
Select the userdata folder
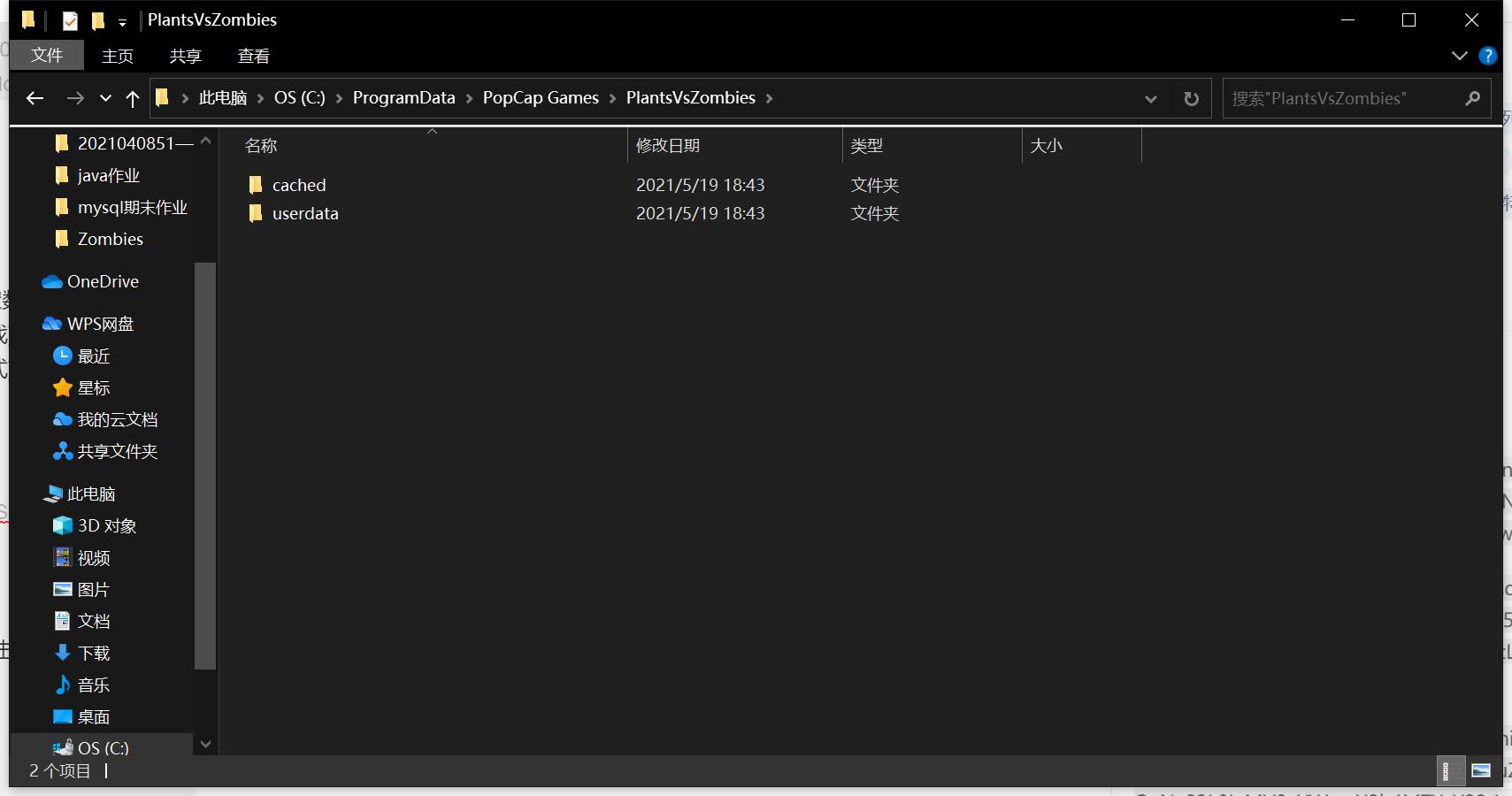coord(305,213)
